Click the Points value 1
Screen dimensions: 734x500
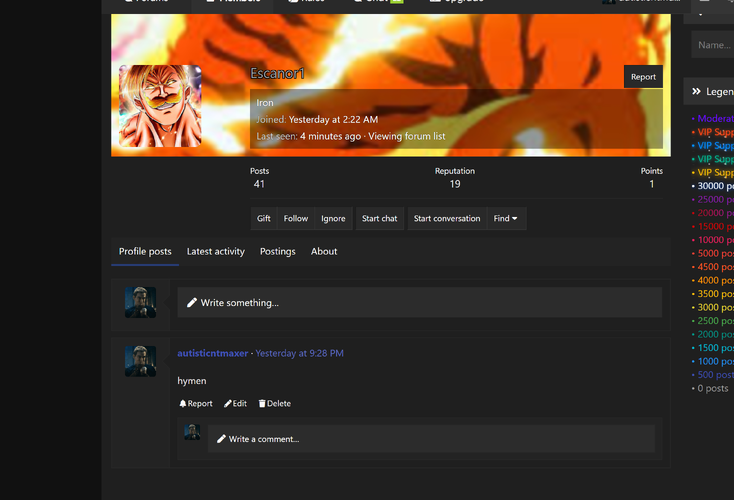point(652,184)
